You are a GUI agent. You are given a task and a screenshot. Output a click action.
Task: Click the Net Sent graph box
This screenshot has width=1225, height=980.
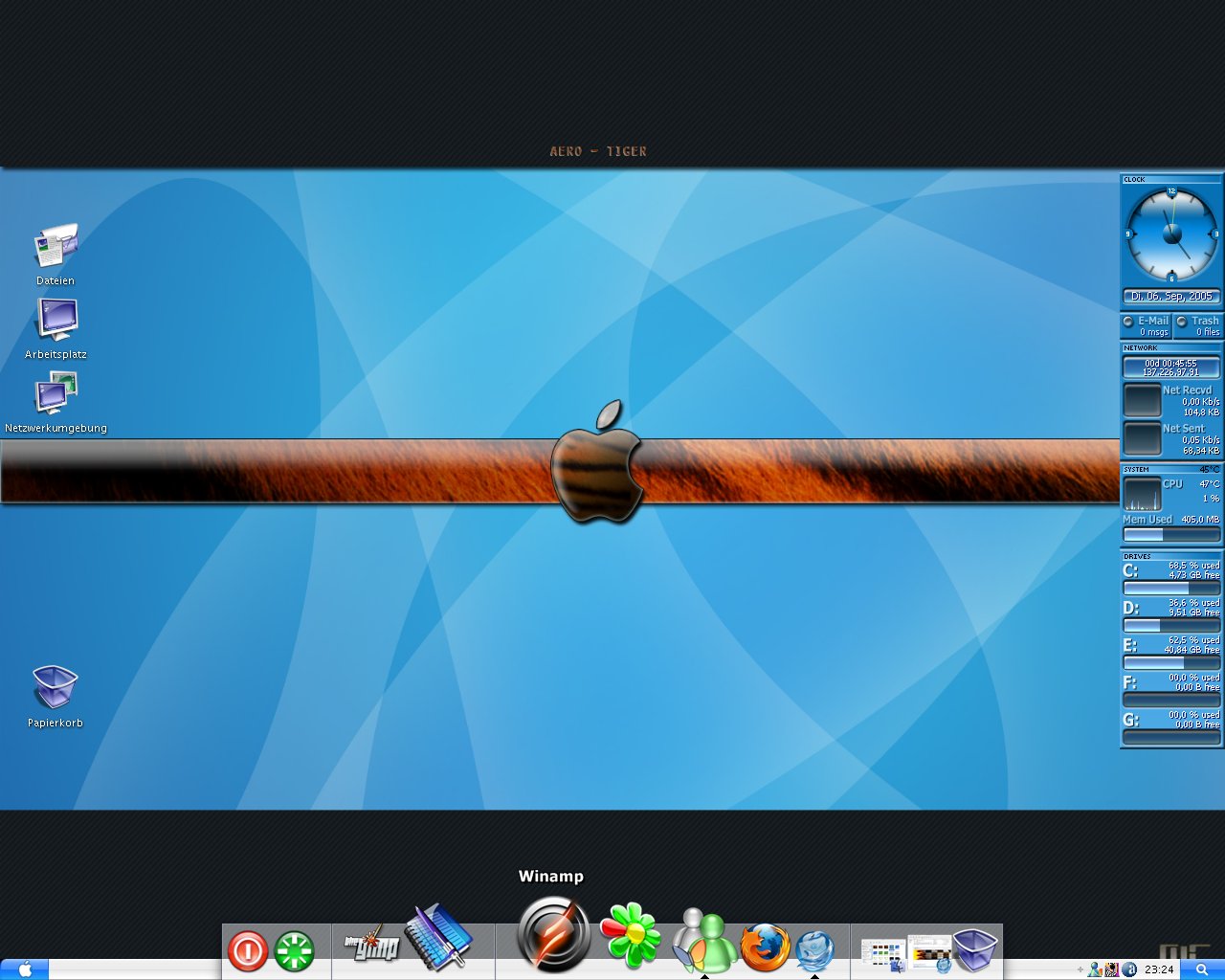click(x=1142, y=439)
